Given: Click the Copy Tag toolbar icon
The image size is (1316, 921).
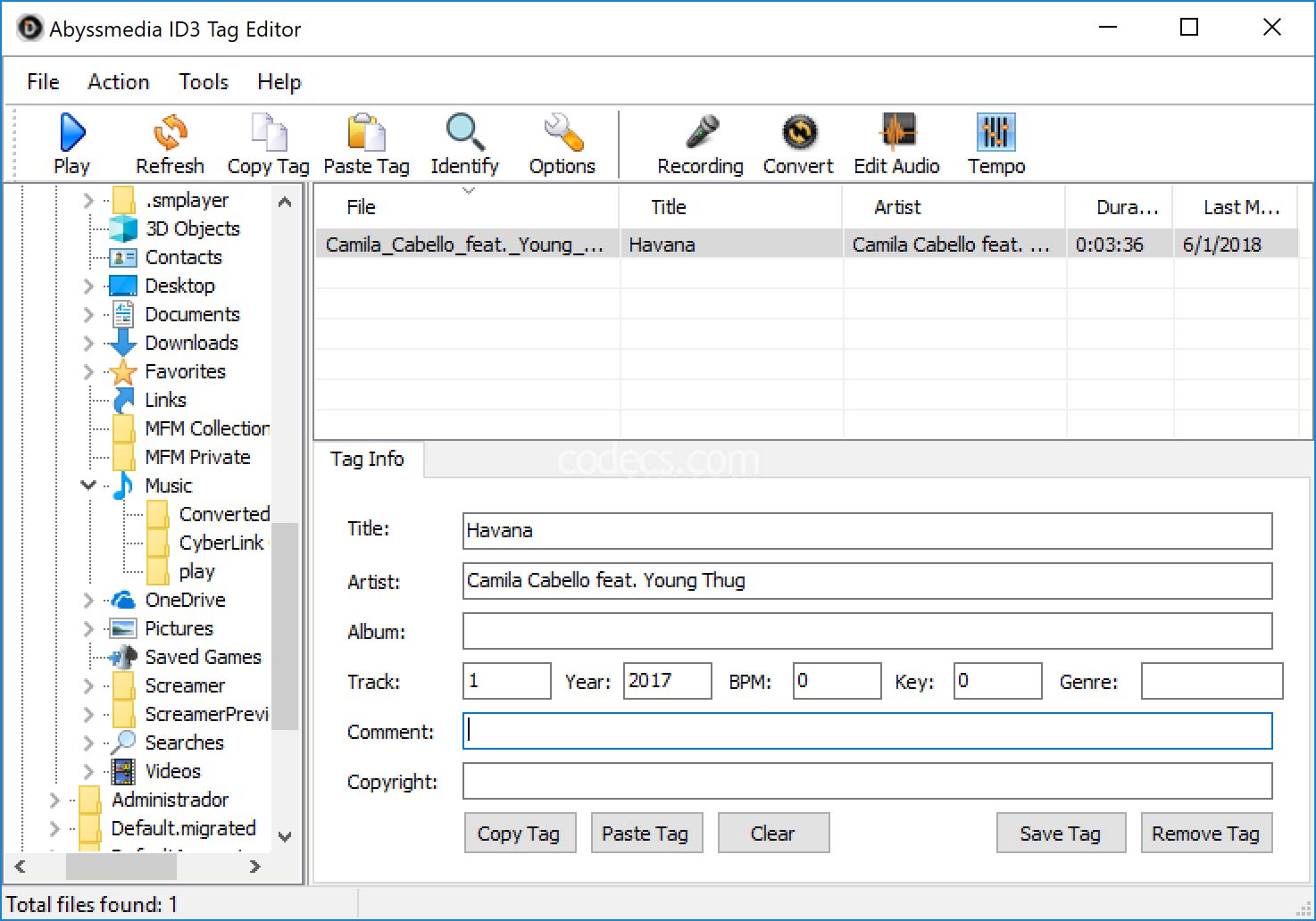Looking at the screenshot, I should pos(268,145).
